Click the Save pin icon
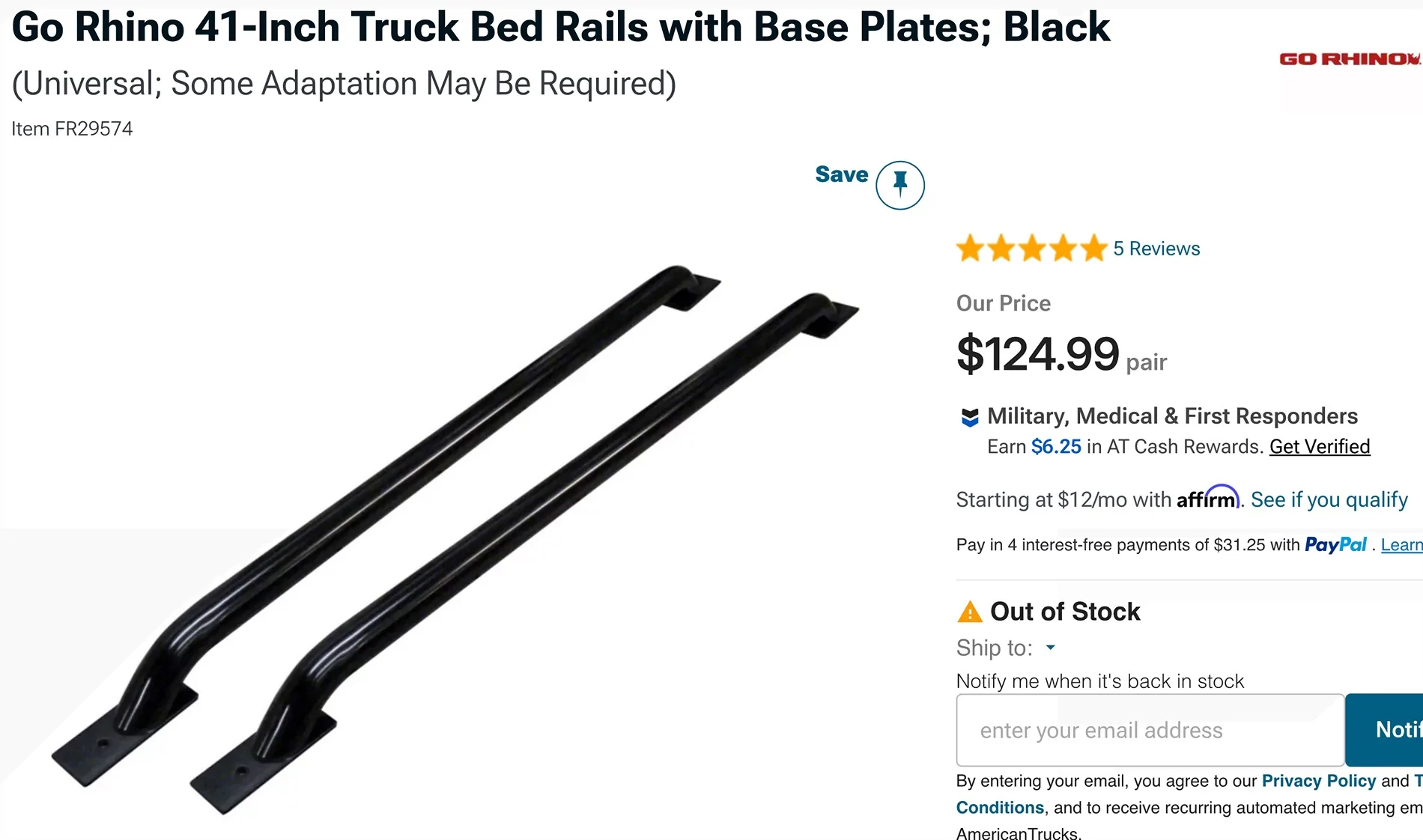The height and width of the screenshot is (840, 1423). tap(899, 185)
